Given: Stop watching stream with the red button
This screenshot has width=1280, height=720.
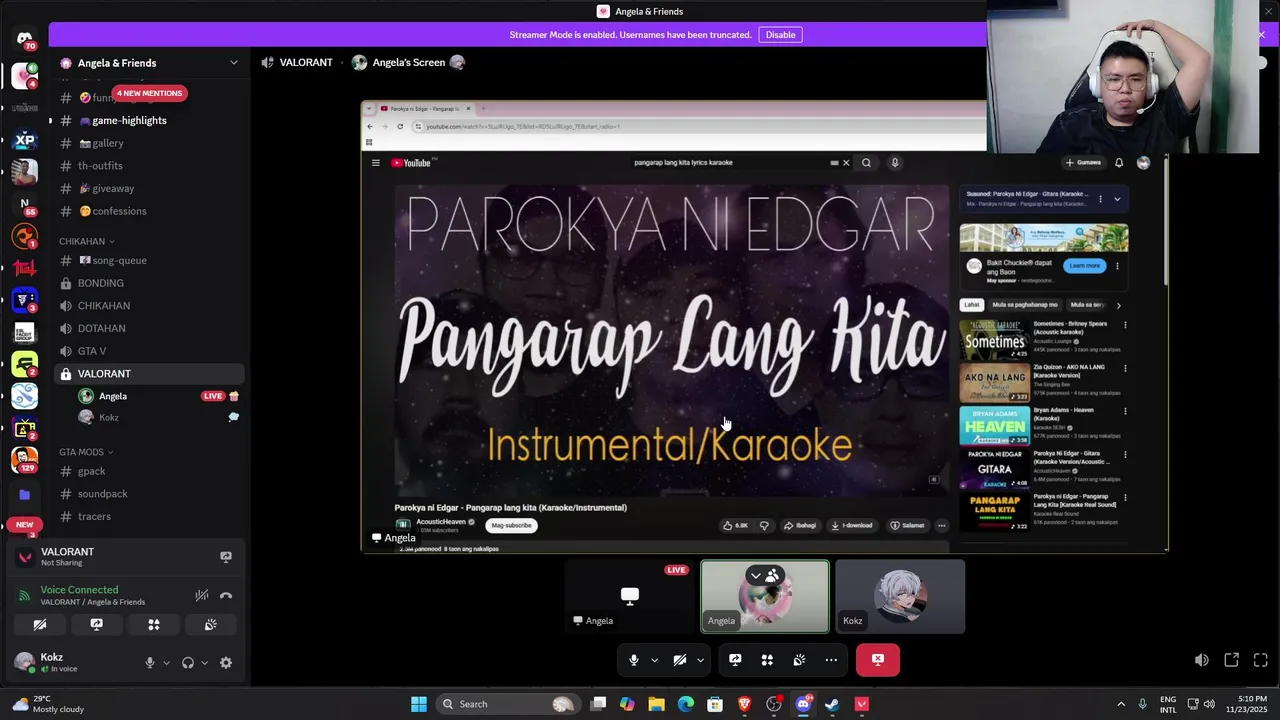Looking at the screenshot, I should pos(878,660).
